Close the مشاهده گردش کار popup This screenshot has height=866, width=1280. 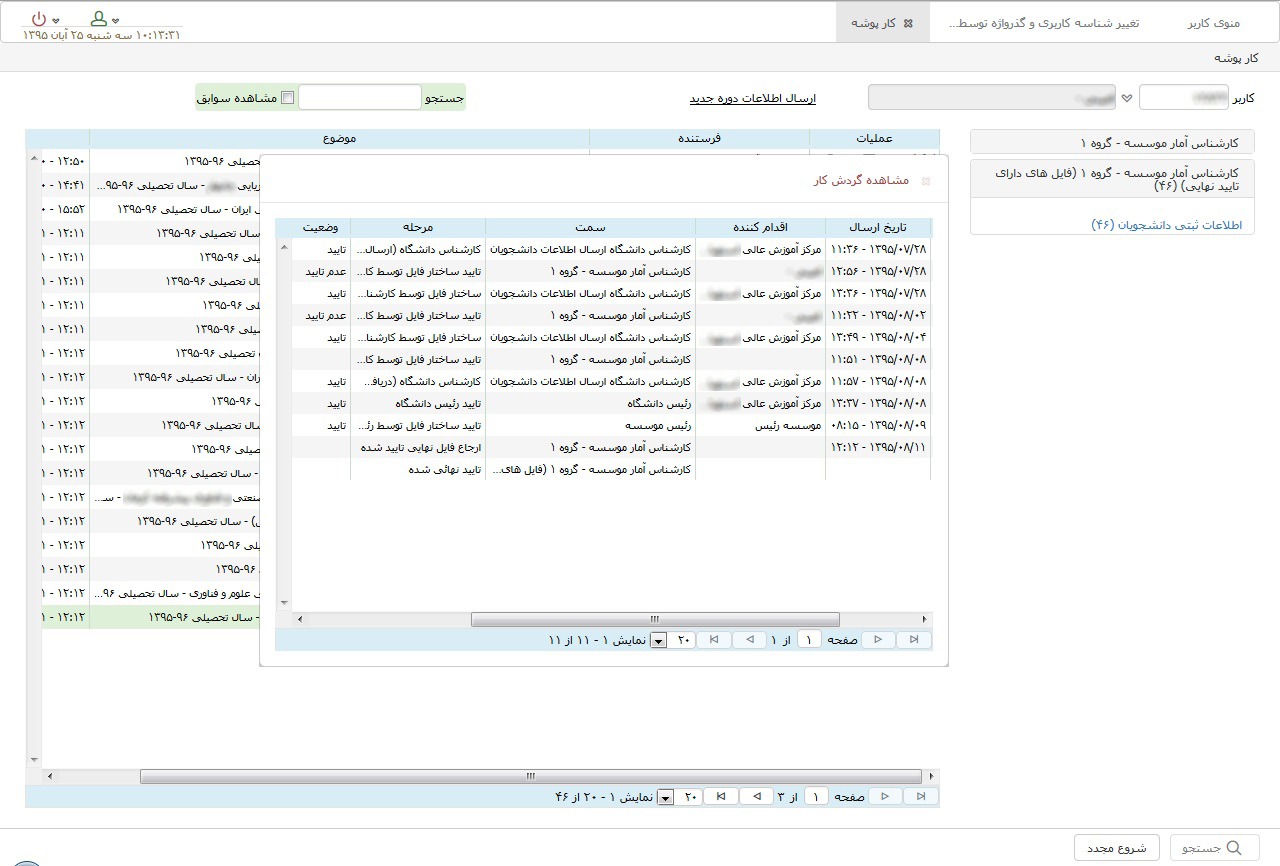point(925,181)
